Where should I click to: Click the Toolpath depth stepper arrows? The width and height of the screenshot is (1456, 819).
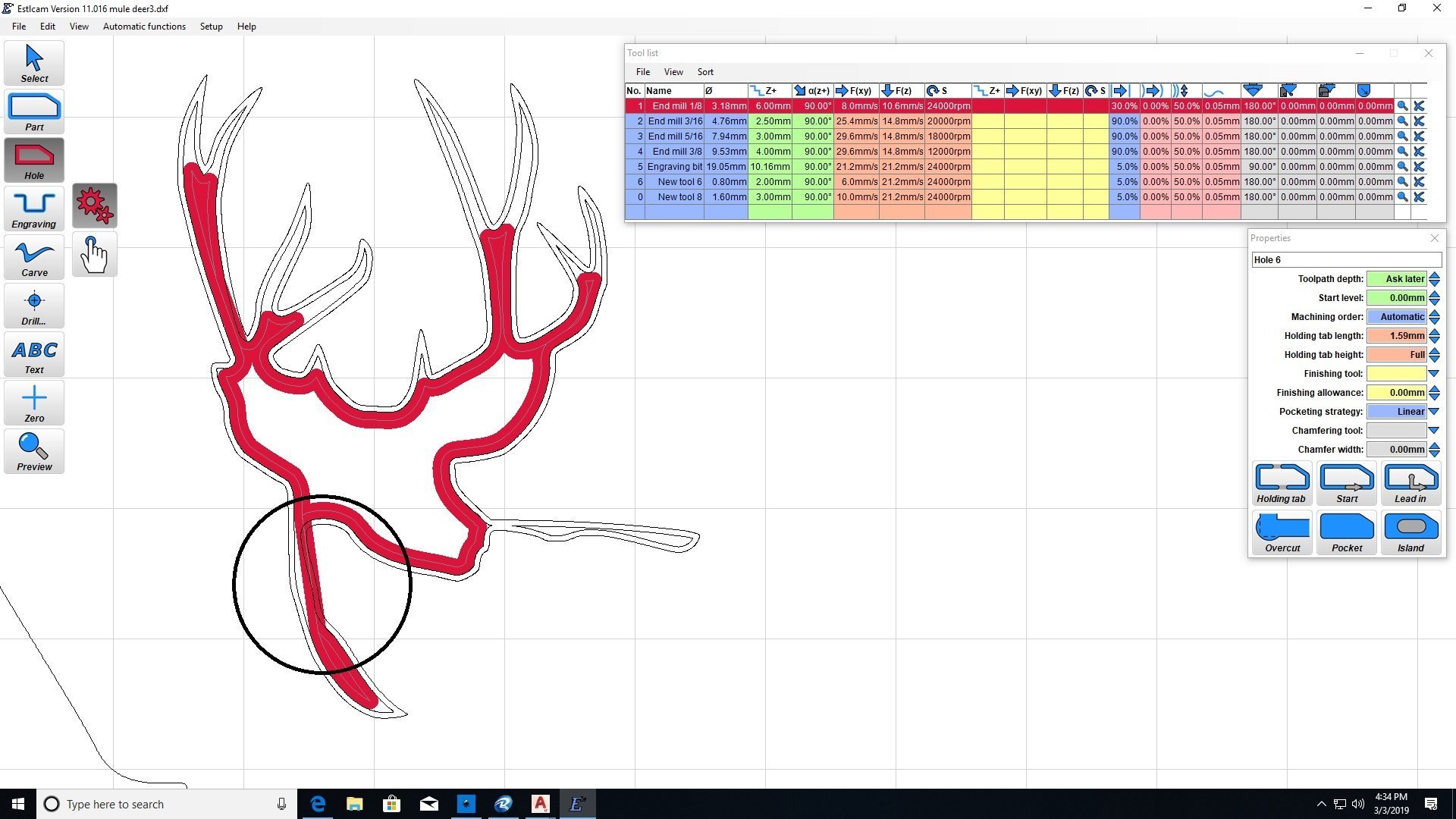[1434, 279]
